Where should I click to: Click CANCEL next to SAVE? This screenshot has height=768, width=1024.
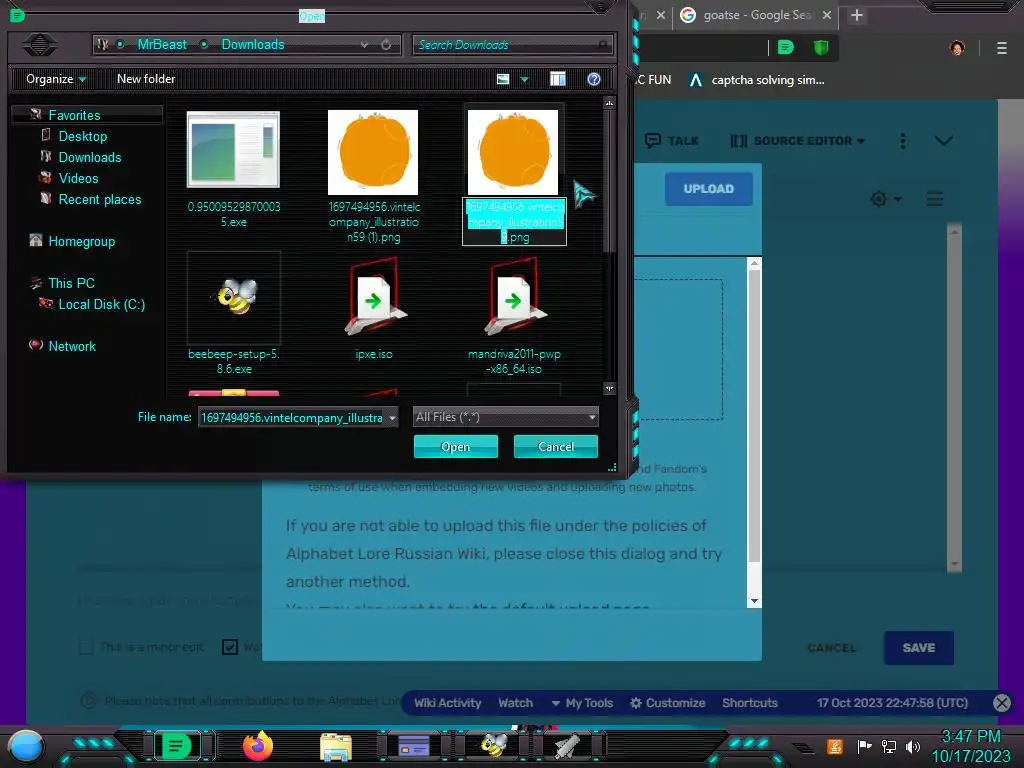(x=831, y=648)
